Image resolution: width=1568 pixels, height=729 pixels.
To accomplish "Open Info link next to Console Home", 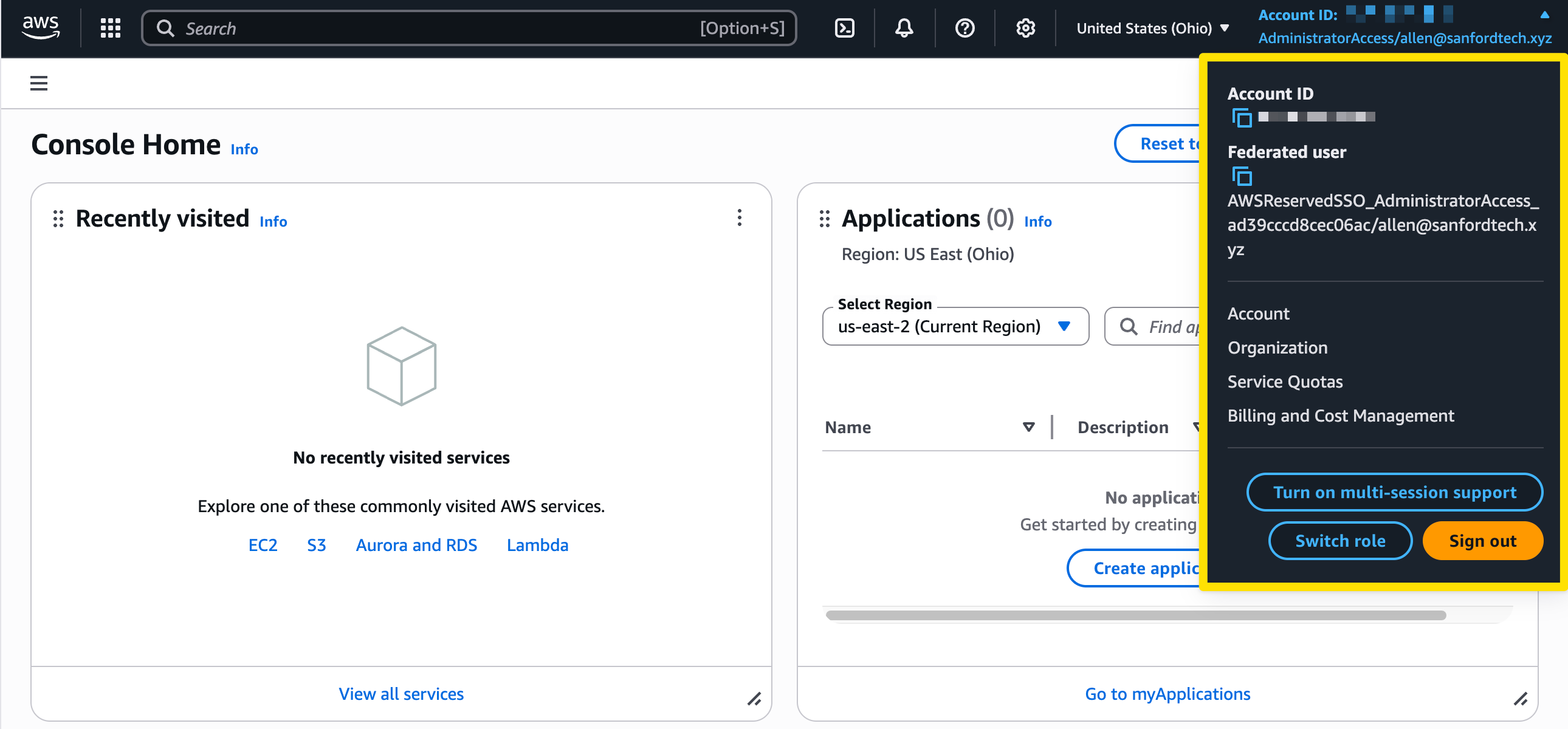I will click(244, 149).
